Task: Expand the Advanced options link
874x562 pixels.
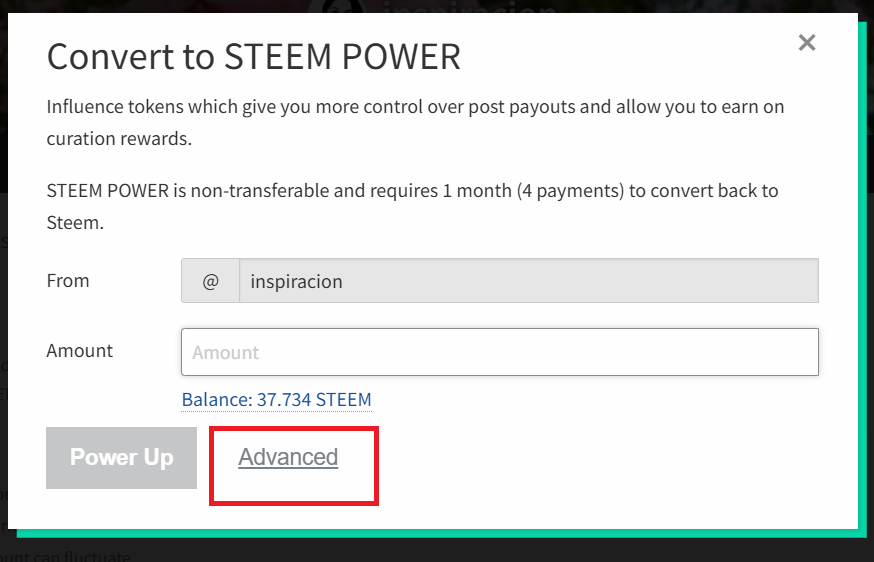Action: [x=288, y=457]
